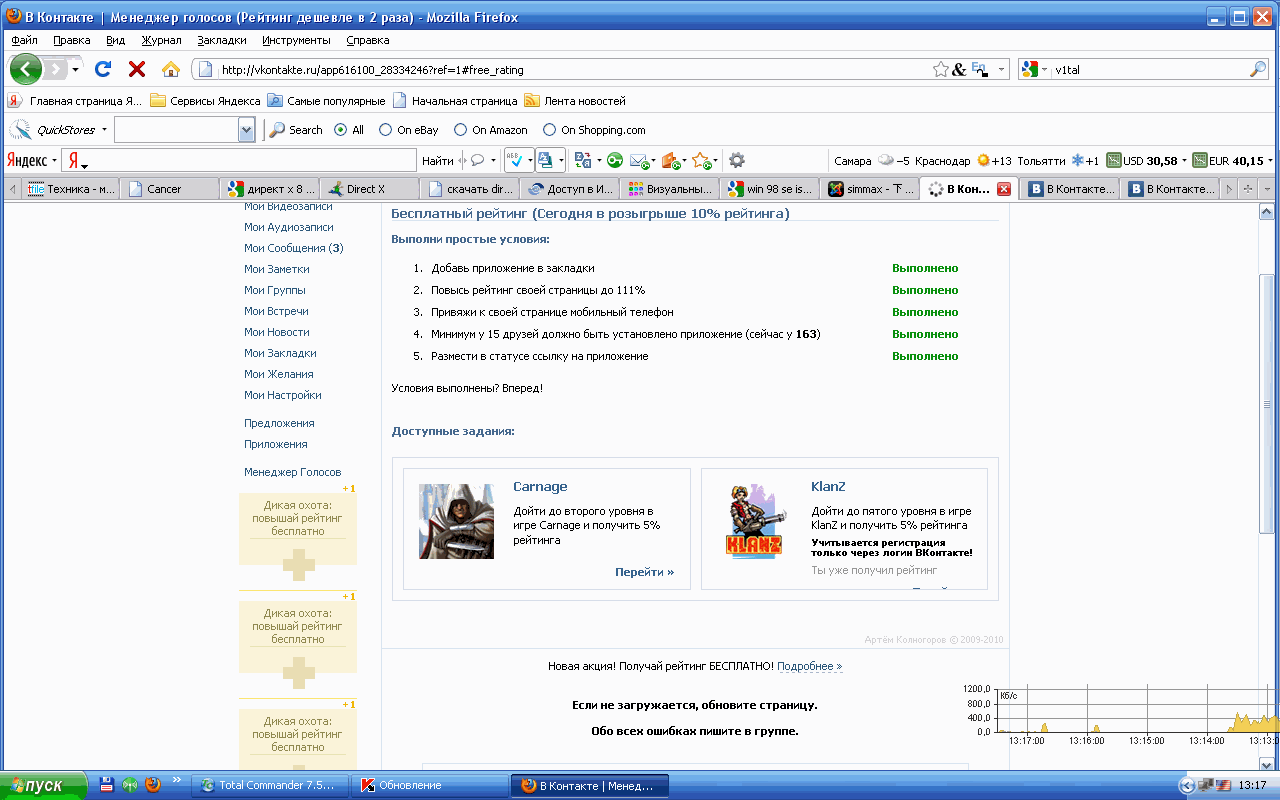1280x800 pixels.
Task: Click the Firefox reload page icon
Action: coord(102,69)
